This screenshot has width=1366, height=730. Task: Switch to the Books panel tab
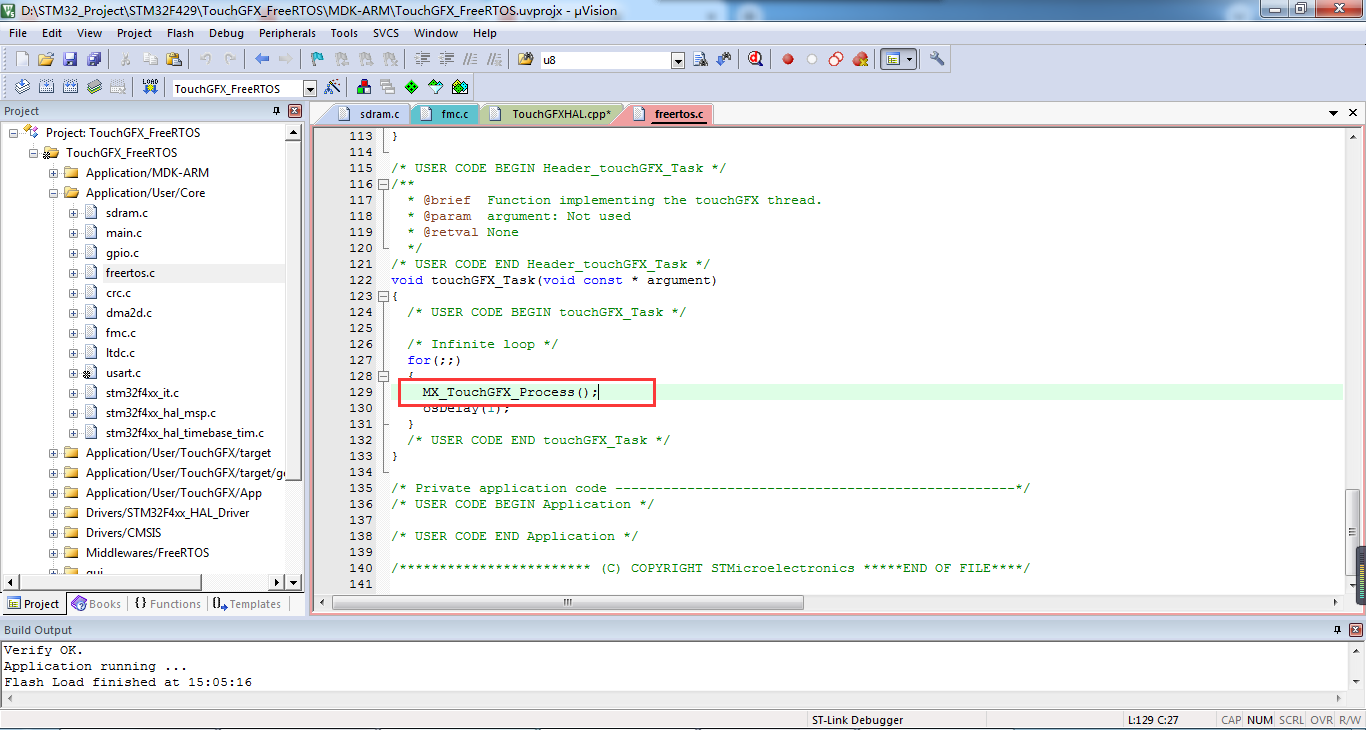click(96, 604)
